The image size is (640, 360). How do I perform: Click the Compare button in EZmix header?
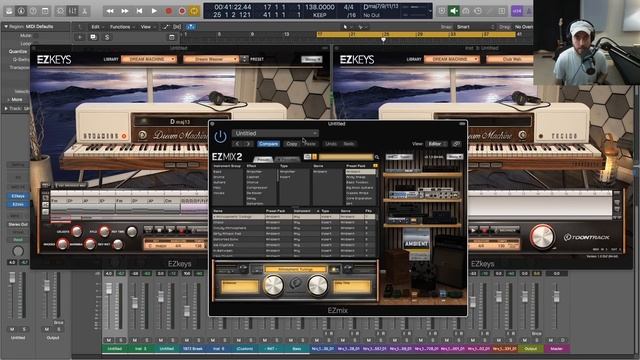[x=268, y=144]
